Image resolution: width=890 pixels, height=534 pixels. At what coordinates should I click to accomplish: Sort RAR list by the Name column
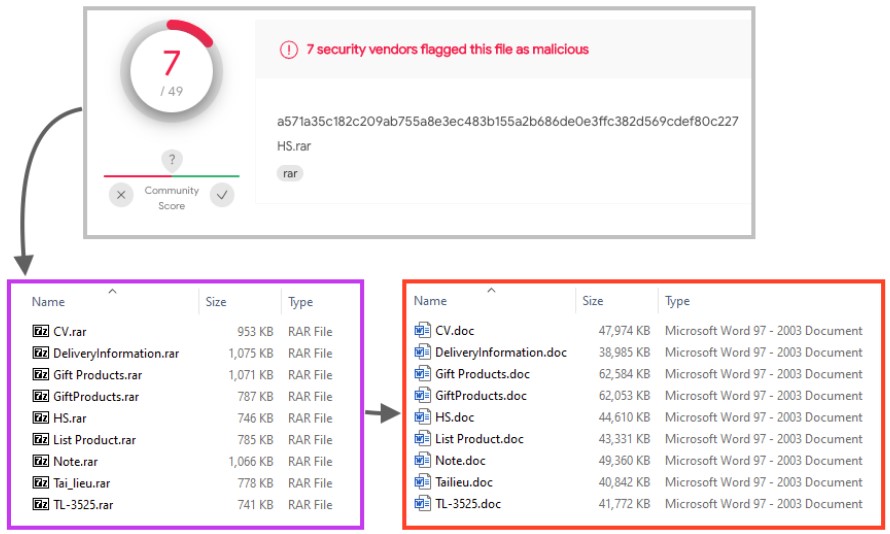point(48,302)
